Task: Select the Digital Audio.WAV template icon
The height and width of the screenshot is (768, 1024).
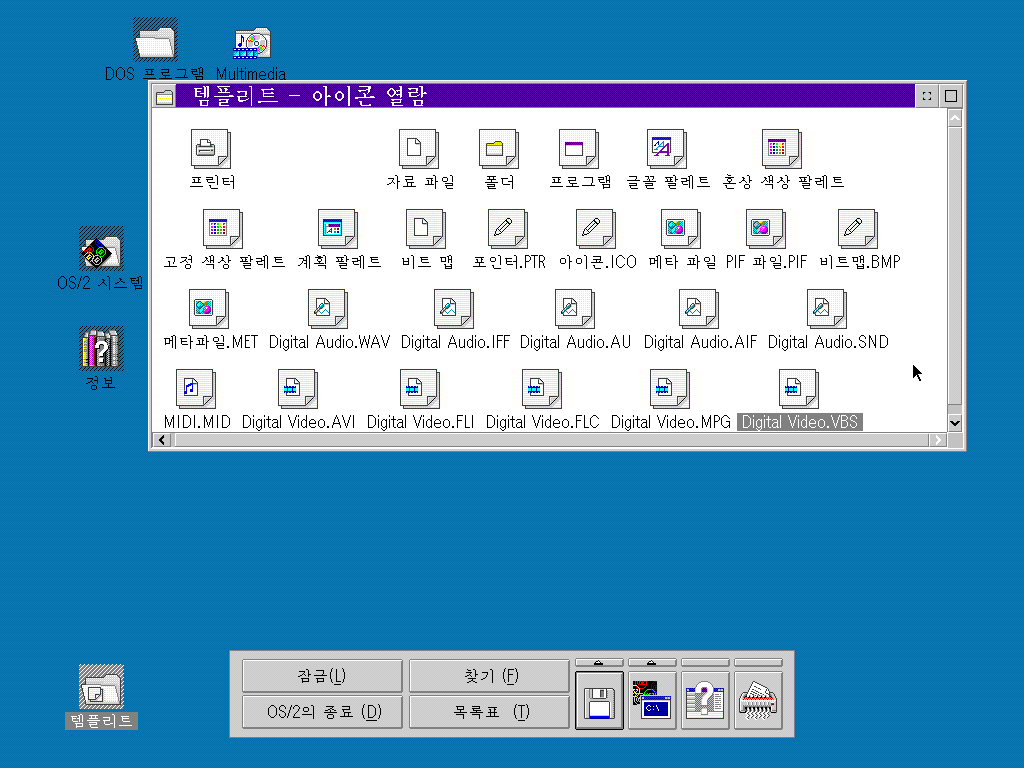Action: [x=328, y=309]
